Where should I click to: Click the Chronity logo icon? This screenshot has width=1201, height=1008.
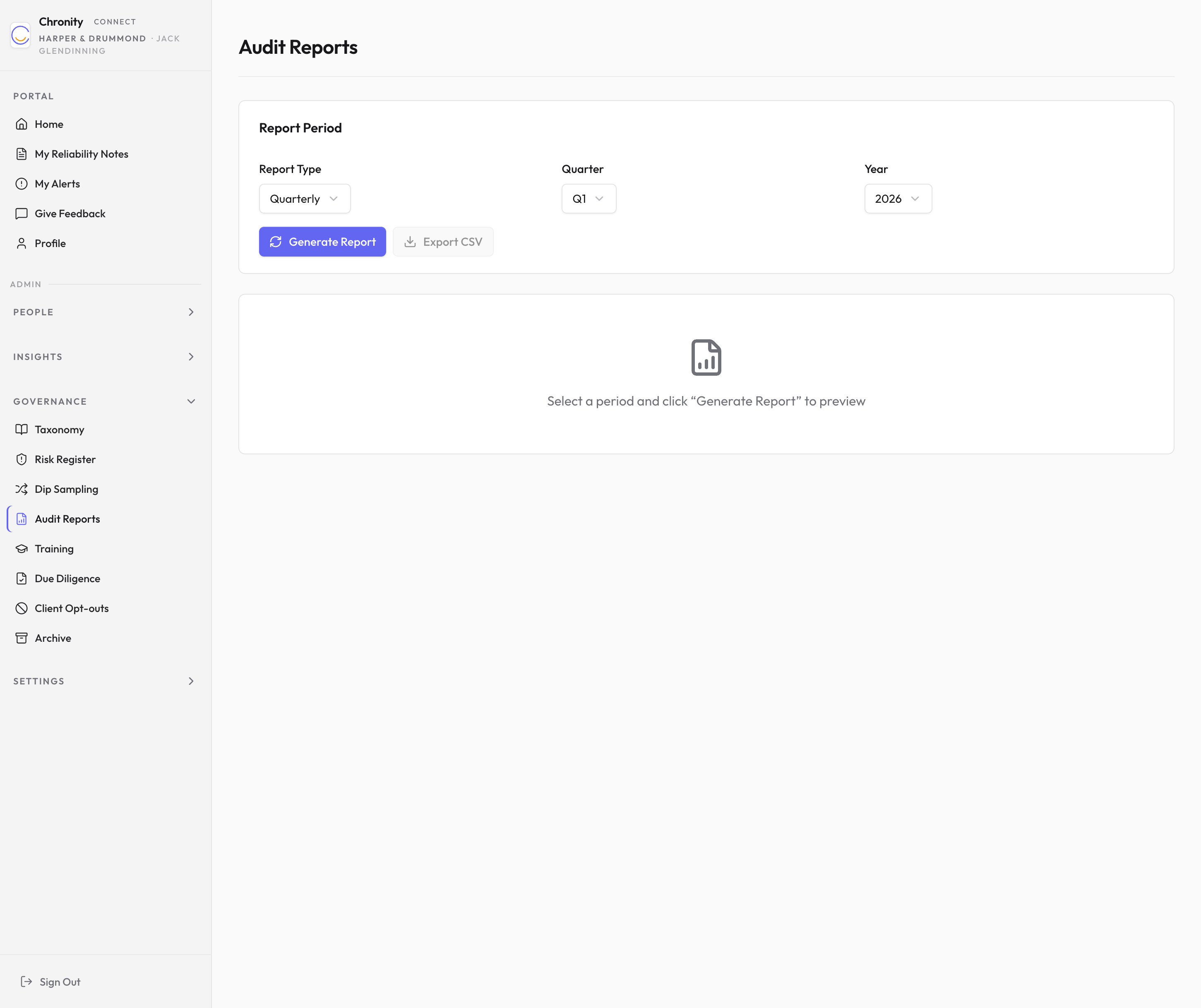click(x=21, y=36)
